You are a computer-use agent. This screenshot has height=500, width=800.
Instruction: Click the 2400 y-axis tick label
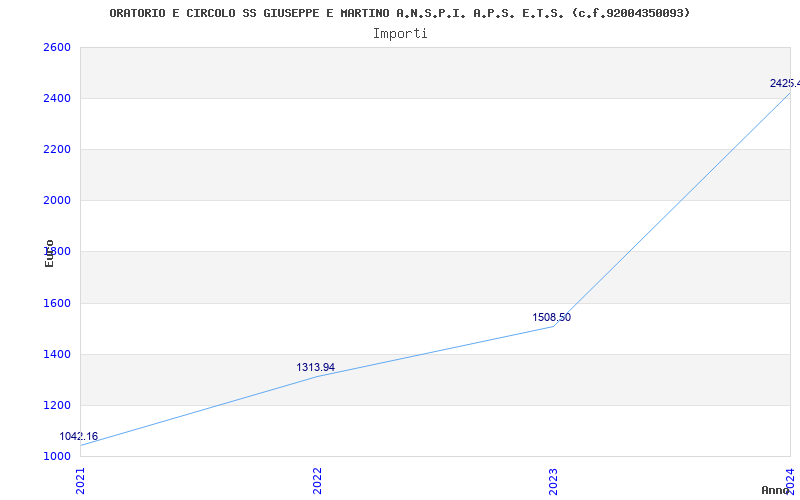tap(57, 98)
